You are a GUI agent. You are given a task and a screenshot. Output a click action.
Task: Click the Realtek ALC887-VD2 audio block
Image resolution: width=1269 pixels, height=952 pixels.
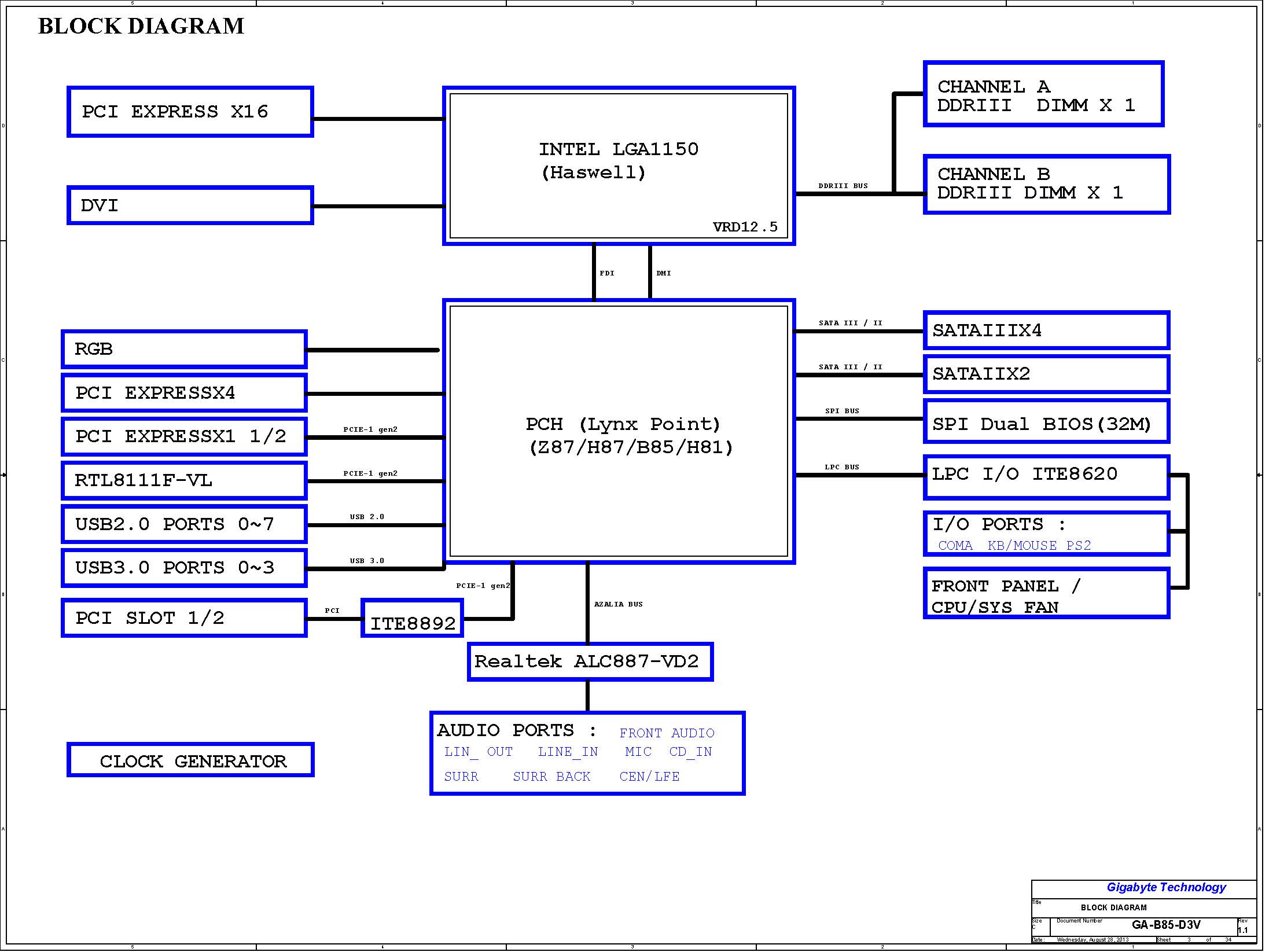click(590, 661)
